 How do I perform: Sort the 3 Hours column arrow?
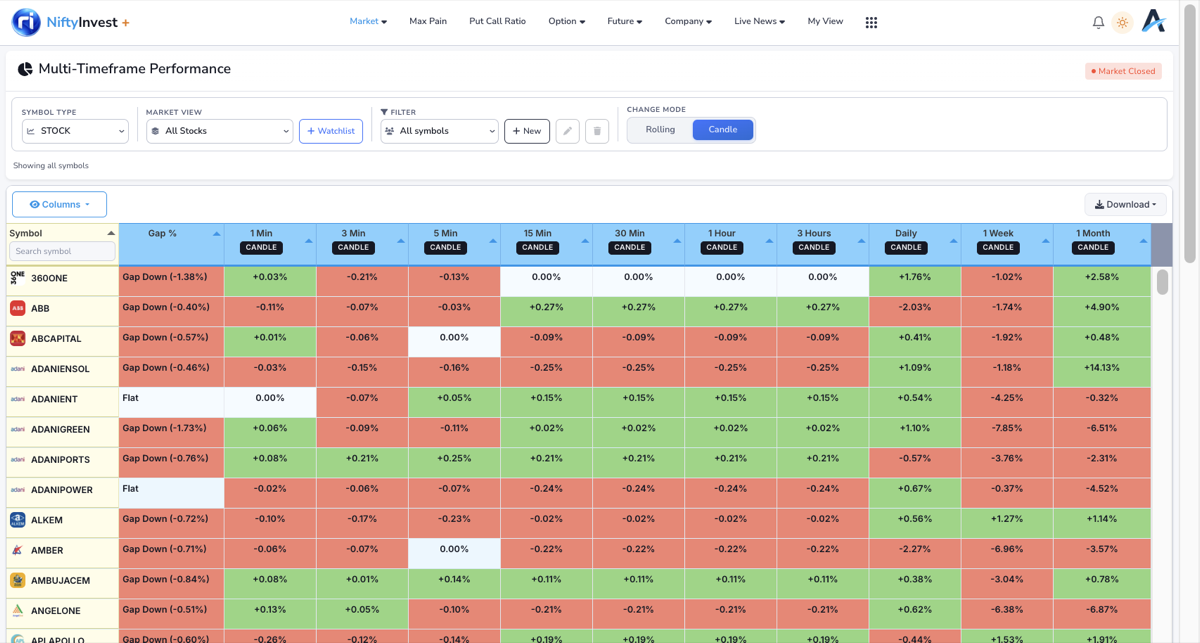tap(861, 241)
